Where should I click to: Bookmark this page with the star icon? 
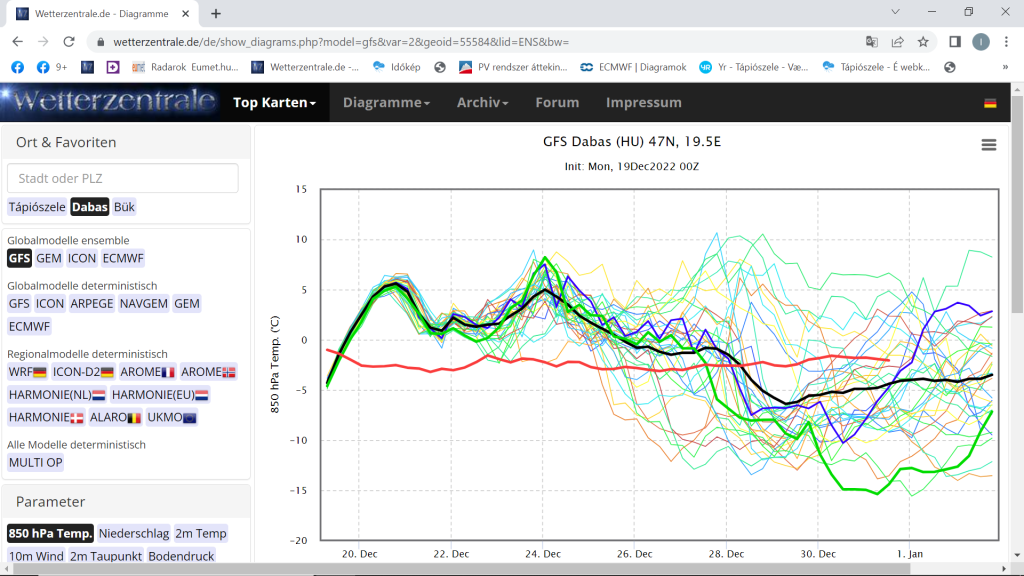pyautogui.click(x=923, y=42)
